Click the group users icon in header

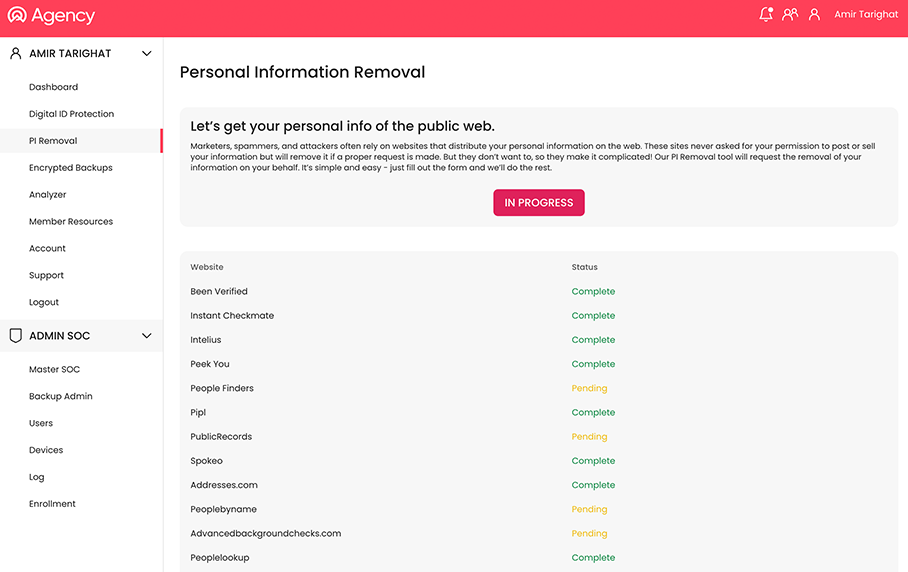click(x=790, y=15)
